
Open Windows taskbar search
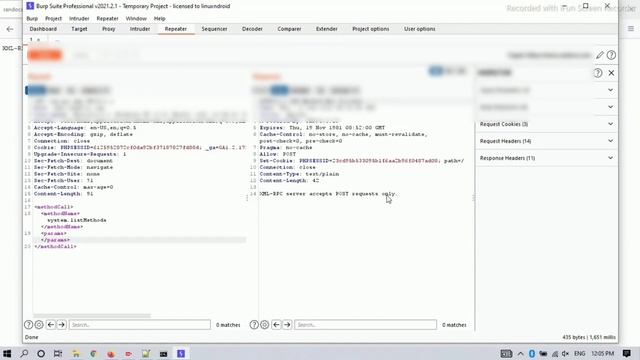pyautogui.click(x=24, y=353)
